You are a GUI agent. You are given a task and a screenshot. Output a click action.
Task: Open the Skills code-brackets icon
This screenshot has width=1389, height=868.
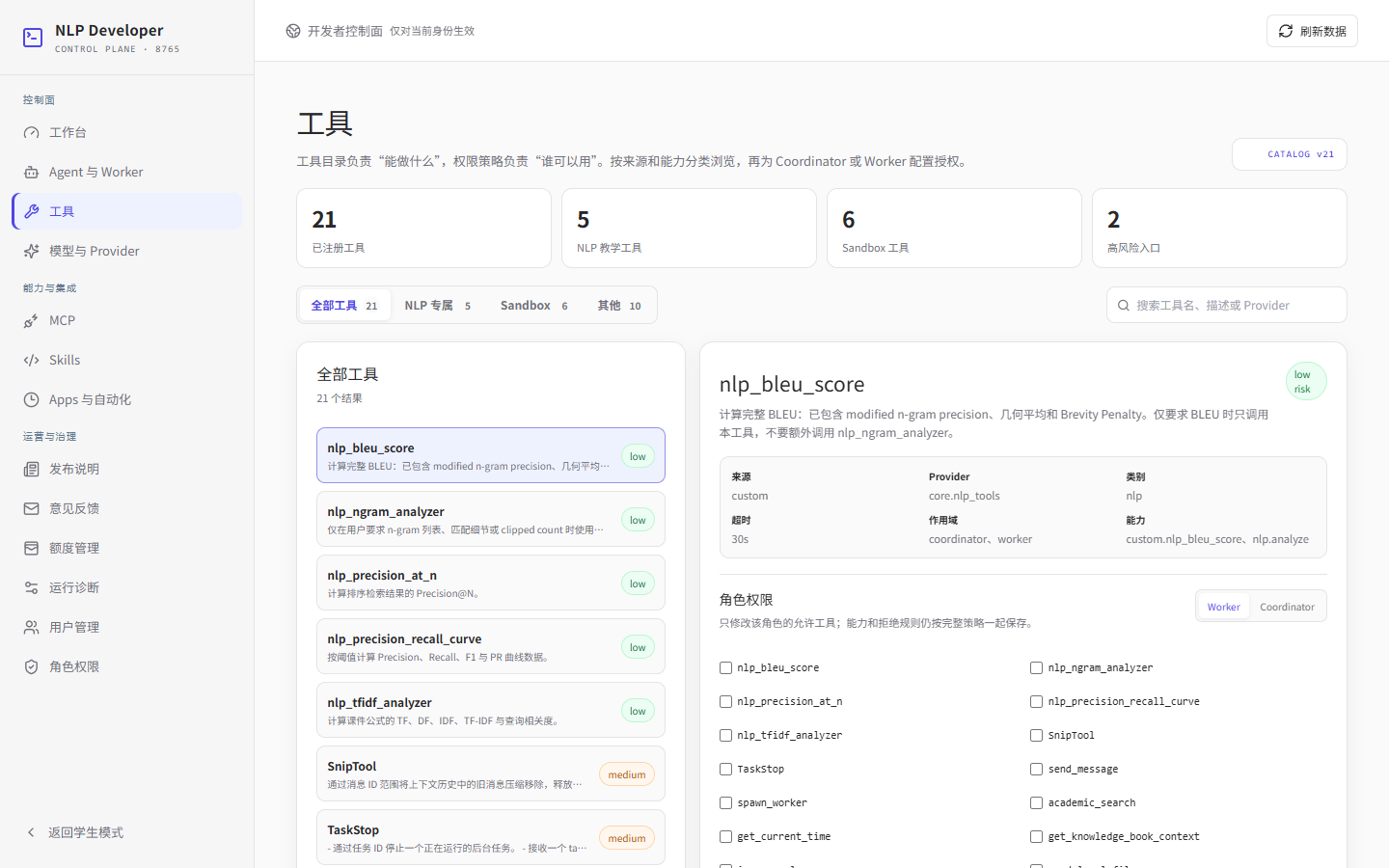32,360
